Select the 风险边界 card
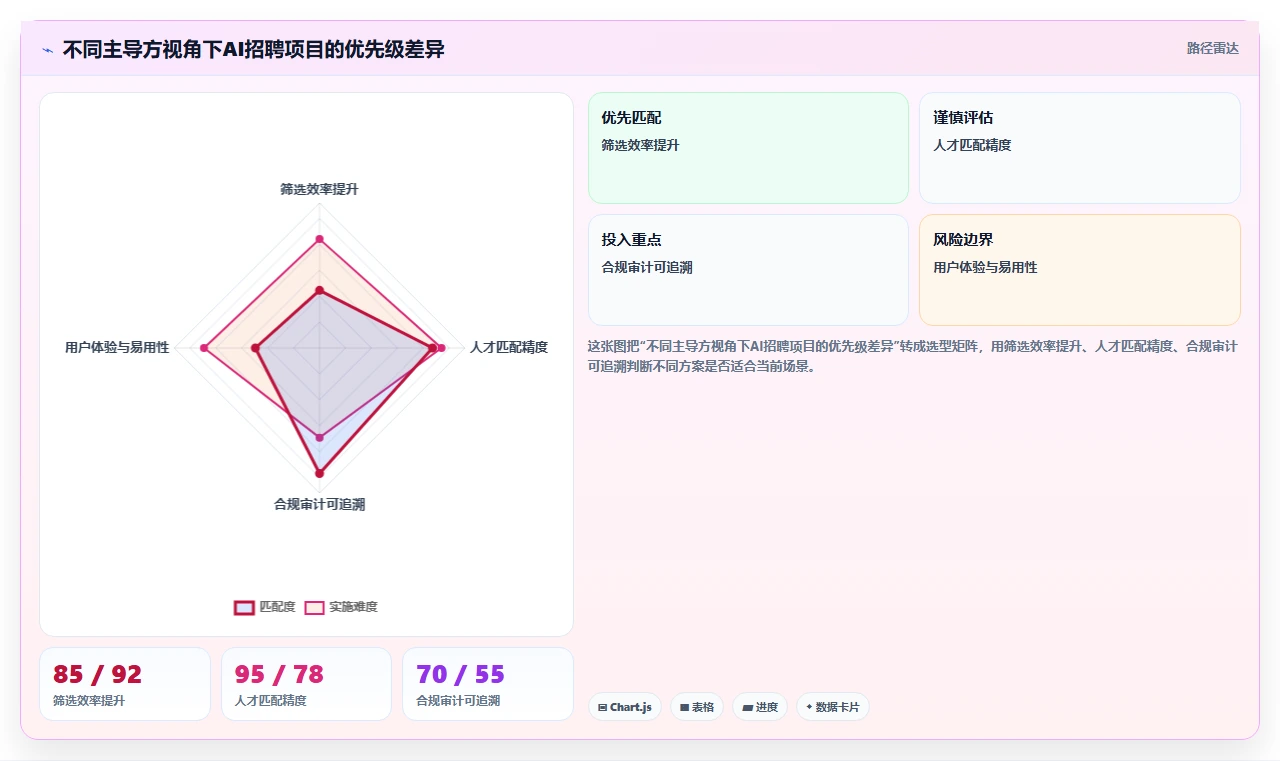Viewport: 1280px width, 761px height. pyautogui.click(x=1080, y=270)
